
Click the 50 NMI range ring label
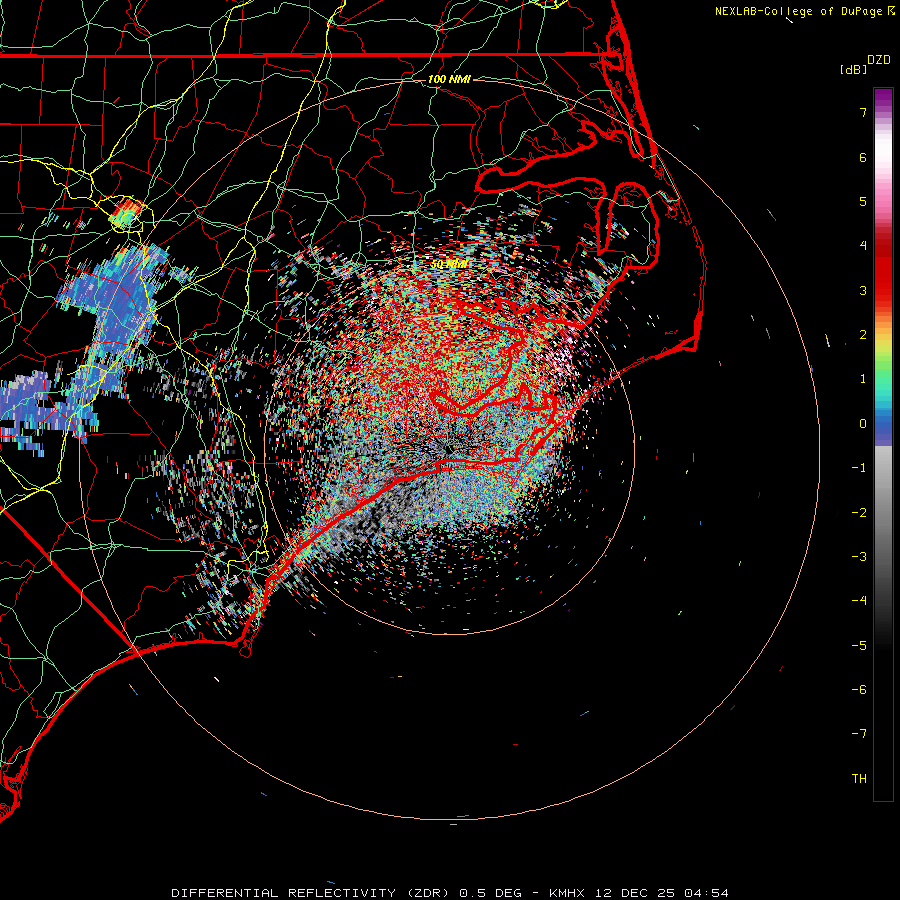click(449, 264)
